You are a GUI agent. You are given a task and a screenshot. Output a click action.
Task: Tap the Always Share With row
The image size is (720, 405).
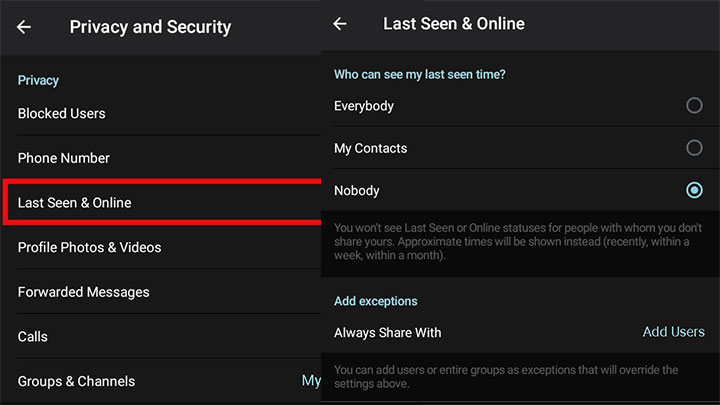pyautogui.click(x=520, y=332)
